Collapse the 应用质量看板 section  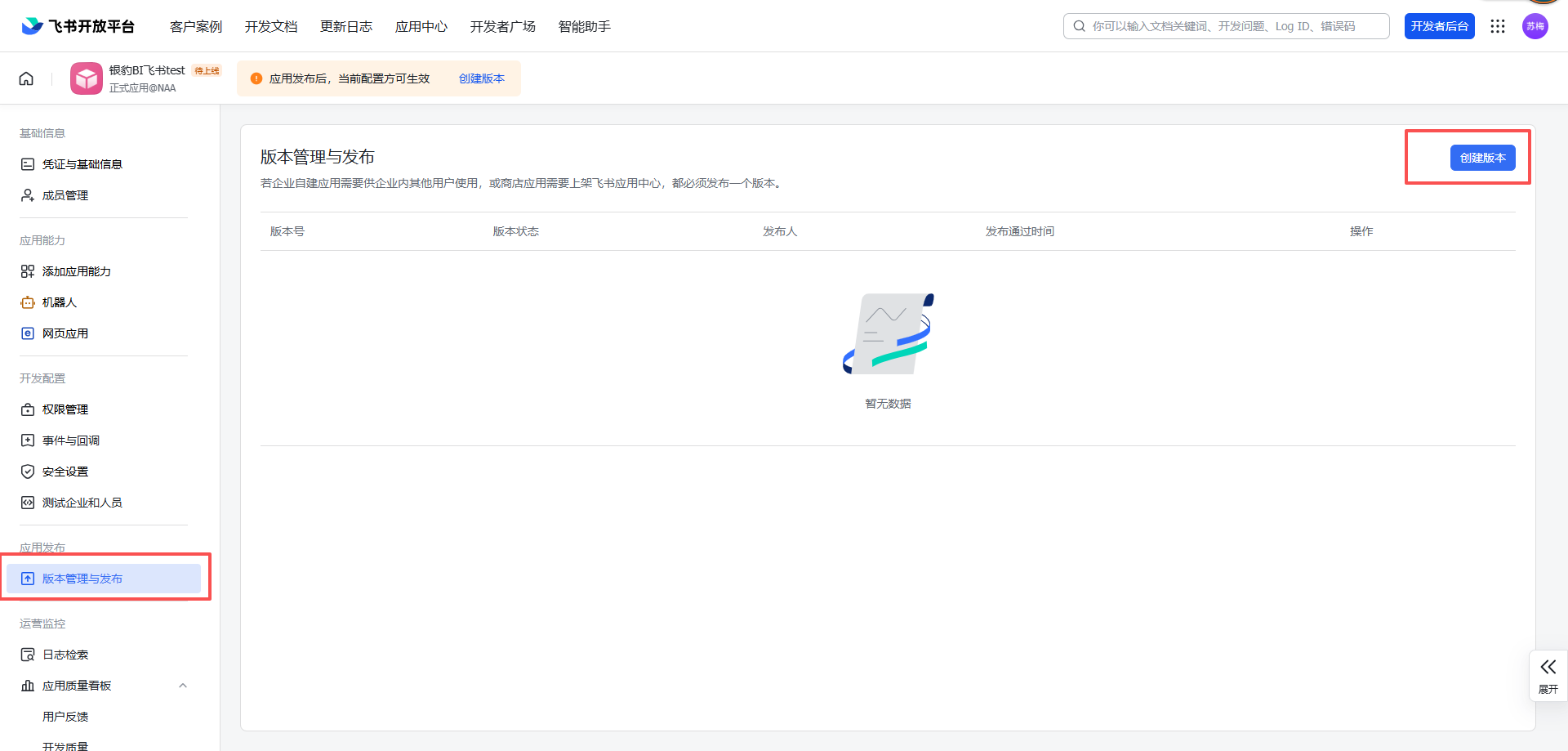click(x=183, y=685)
